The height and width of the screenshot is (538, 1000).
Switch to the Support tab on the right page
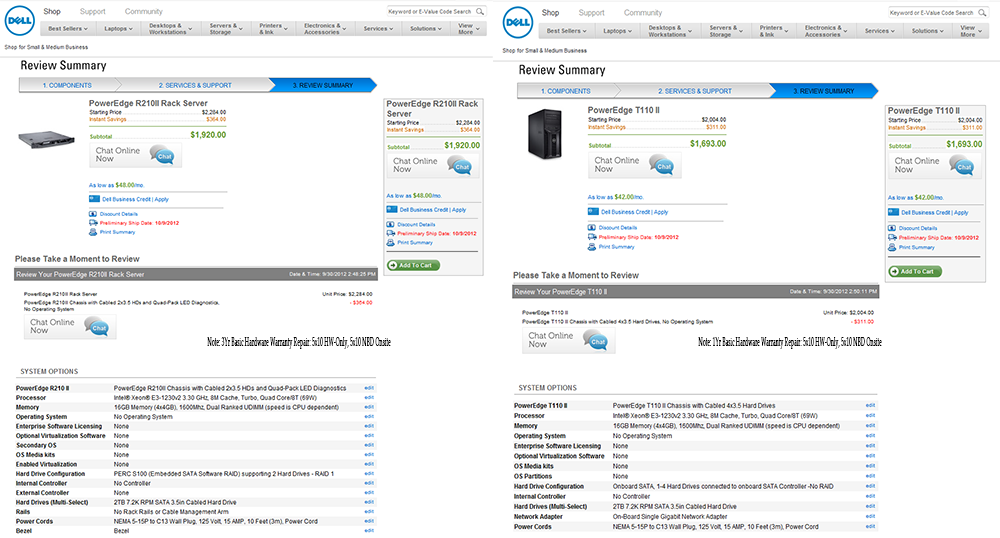[591, 13]
